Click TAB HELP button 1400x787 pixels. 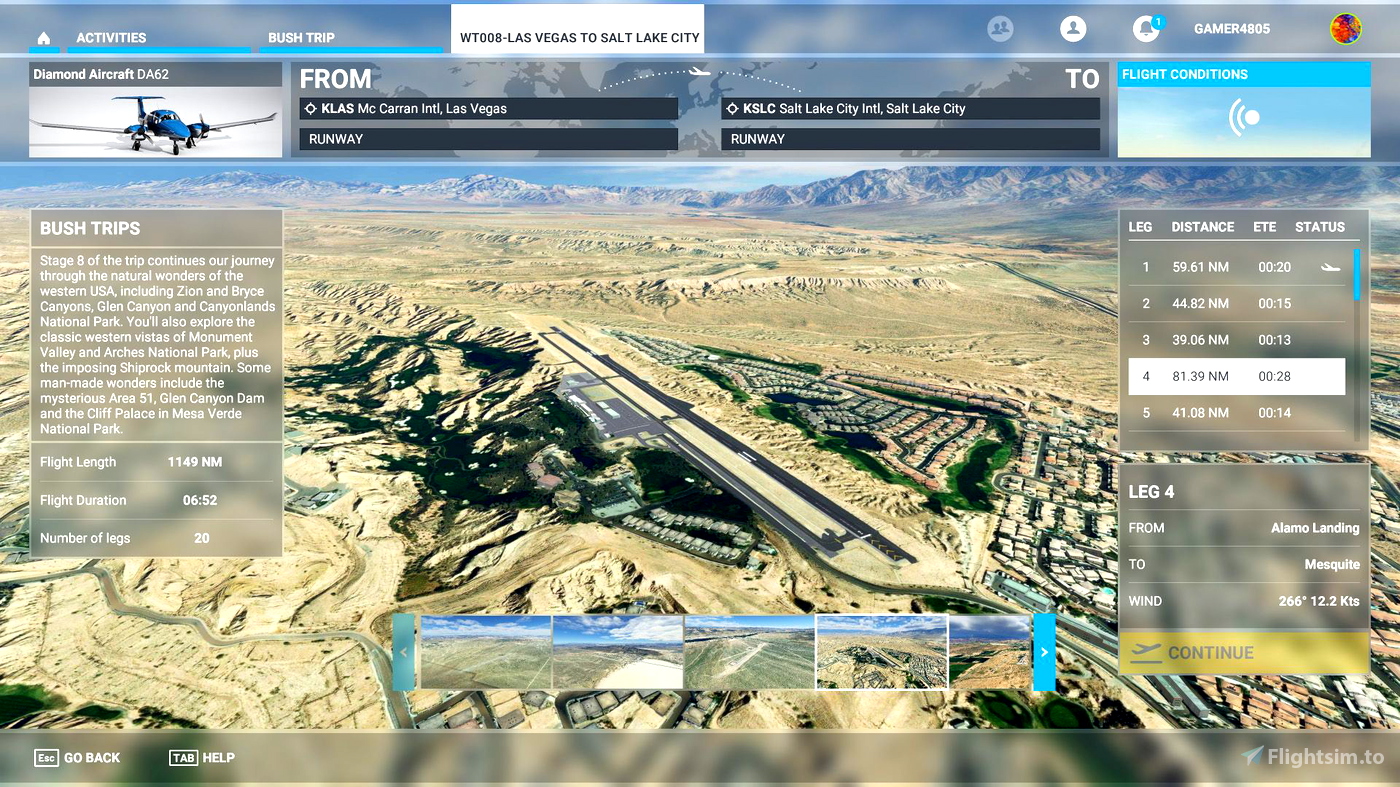[202, 758]
